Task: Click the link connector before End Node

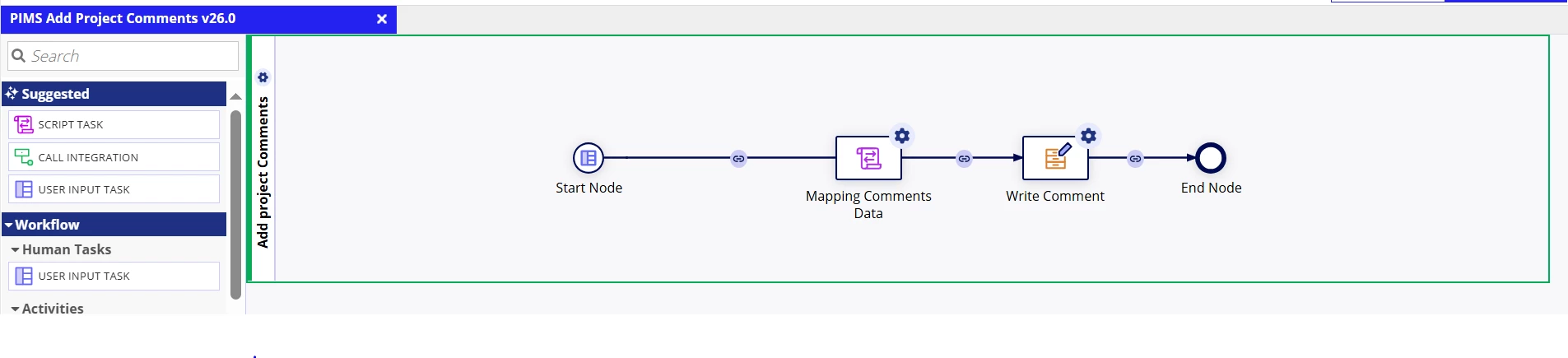Action: click(x=1135, y=158)
